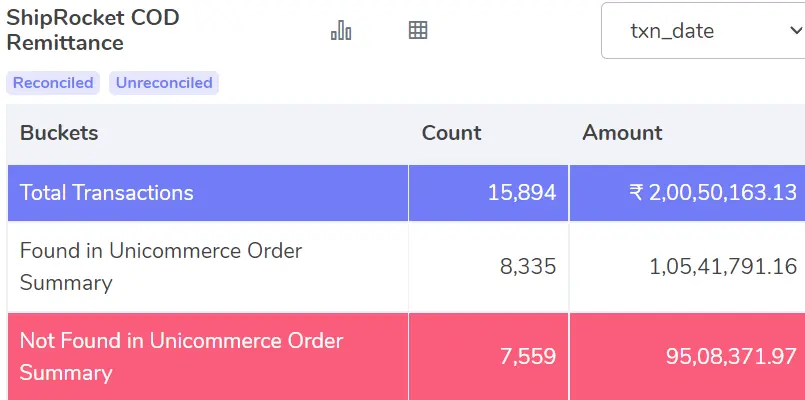
Task: Click the ShipRocket COD Remittance title
Action: point(92,30)
